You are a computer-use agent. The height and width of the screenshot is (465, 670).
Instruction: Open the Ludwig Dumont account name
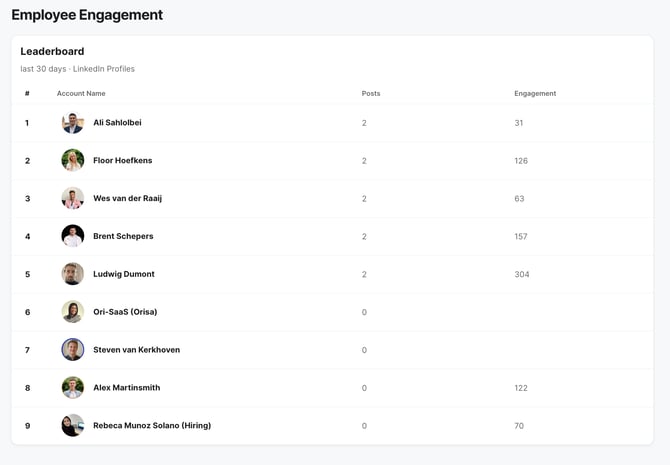tap(124, 274)
